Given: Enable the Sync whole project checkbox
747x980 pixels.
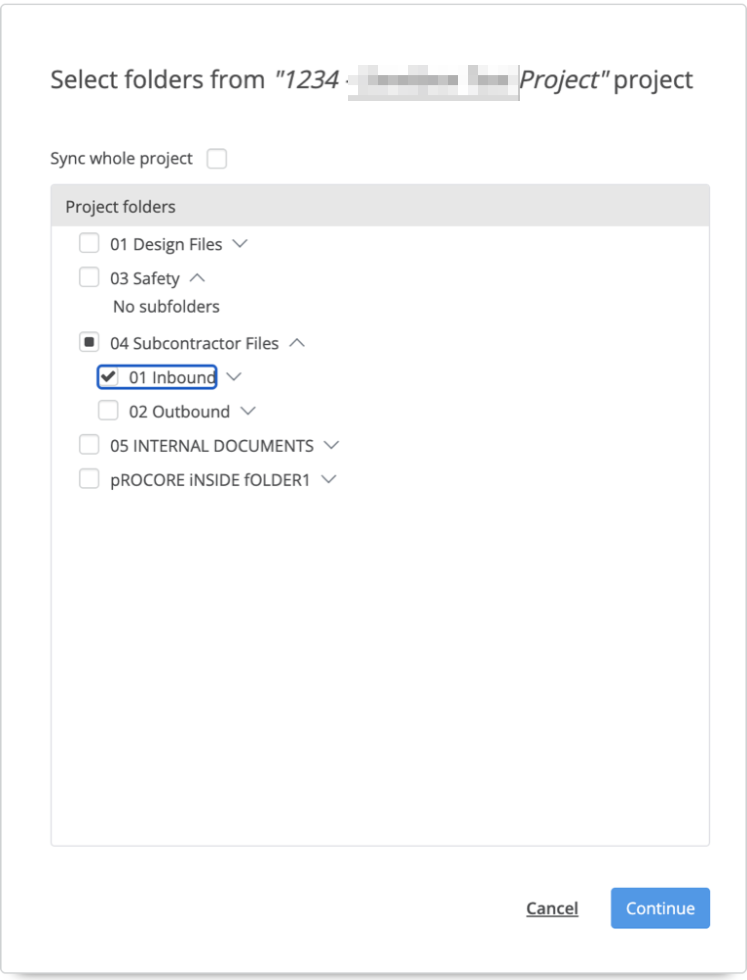Looking at the screenshot, I should (217, 158).
